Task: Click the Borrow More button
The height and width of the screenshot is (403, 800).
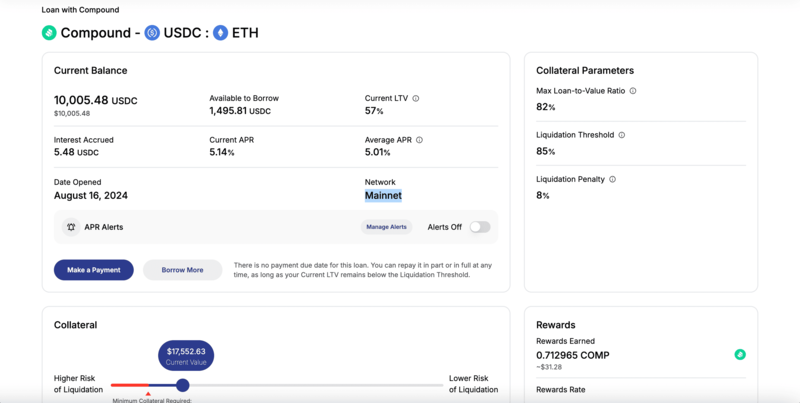Action: coord(183,270)
